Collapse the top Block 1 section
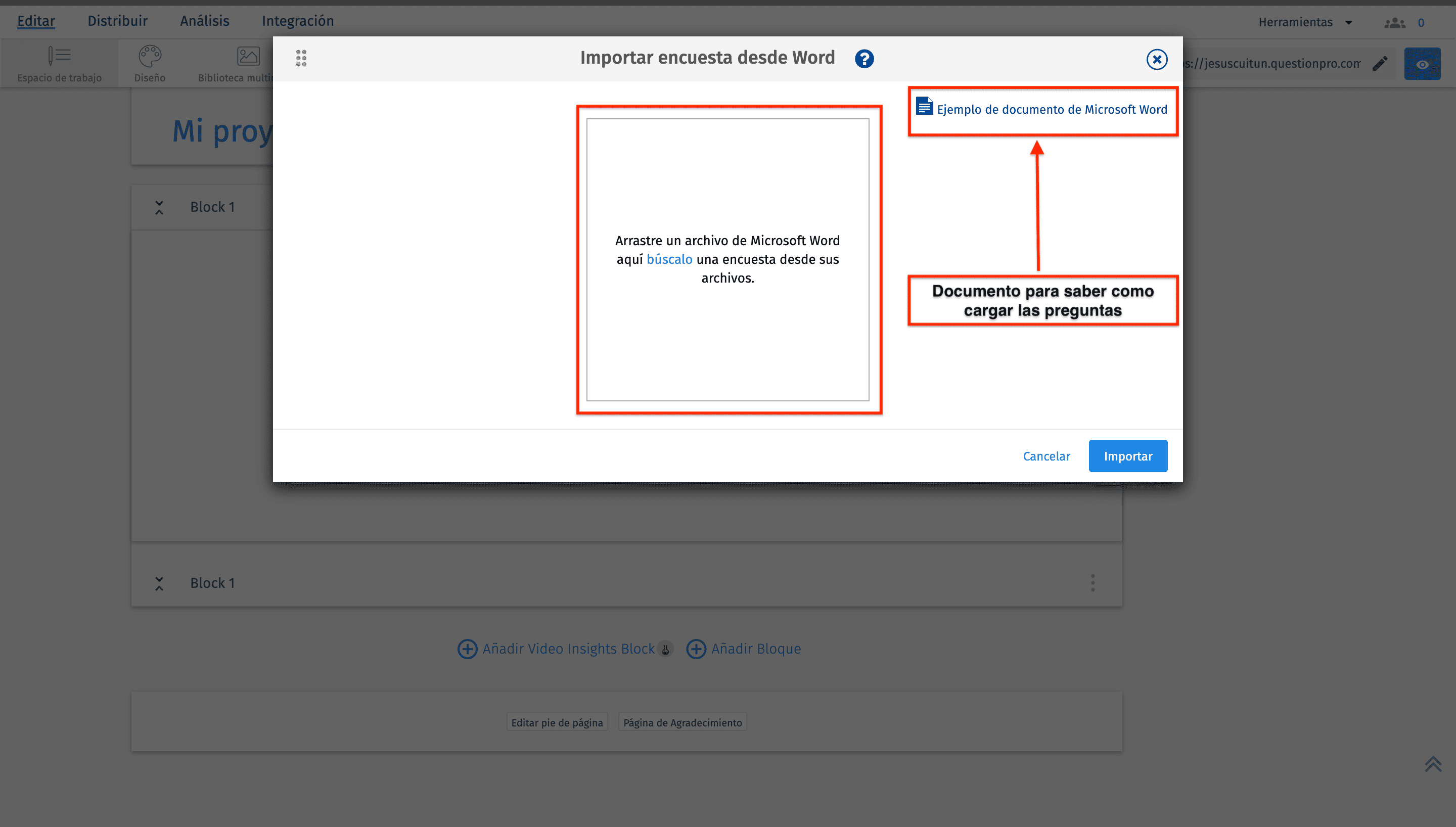Image resolution: width=1456 pixels, height=827 pixels. (x=159, y=207)
